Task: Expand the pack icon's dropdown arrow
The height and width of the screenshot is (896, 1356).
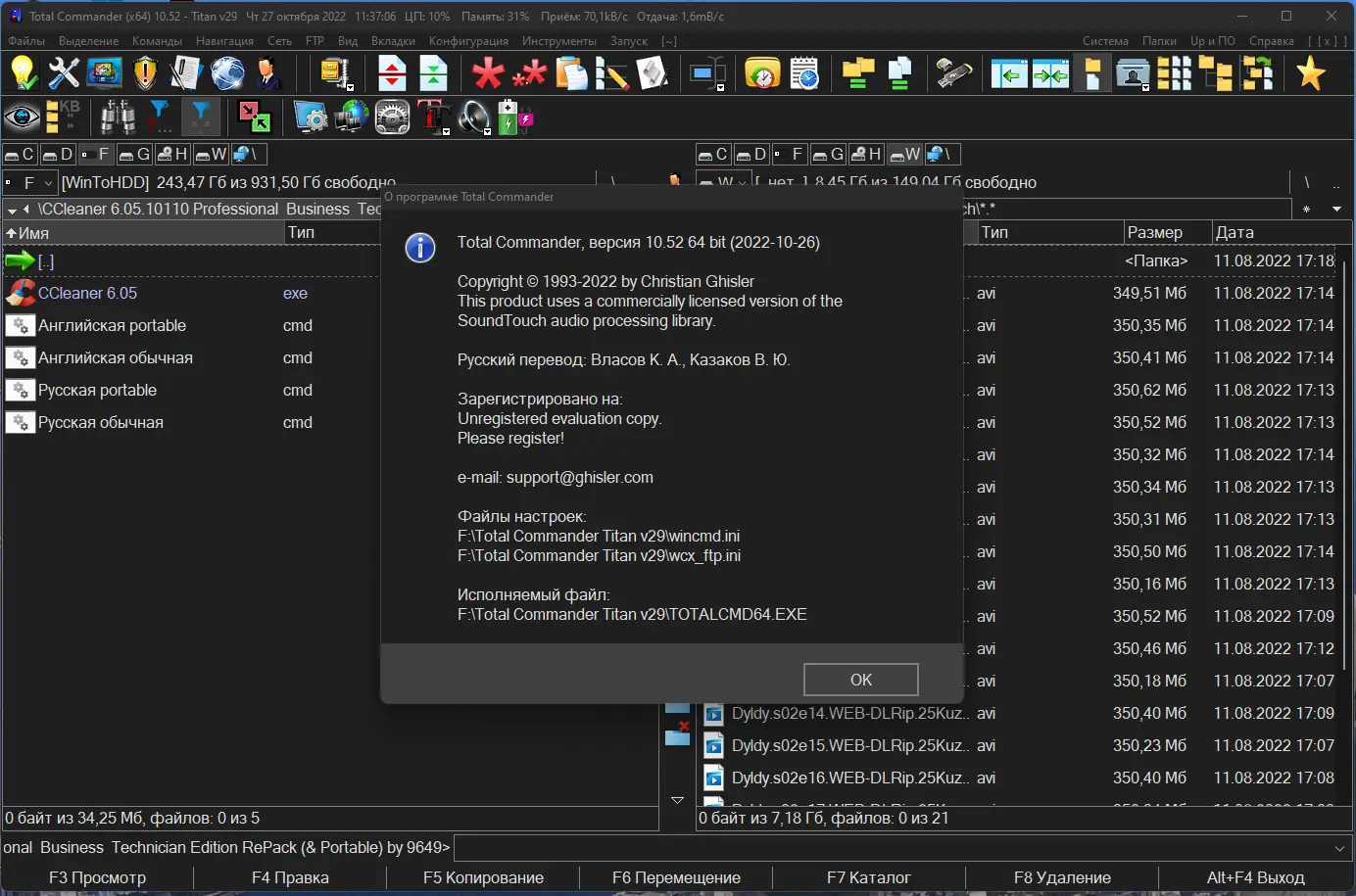Action: coord(350,88)
